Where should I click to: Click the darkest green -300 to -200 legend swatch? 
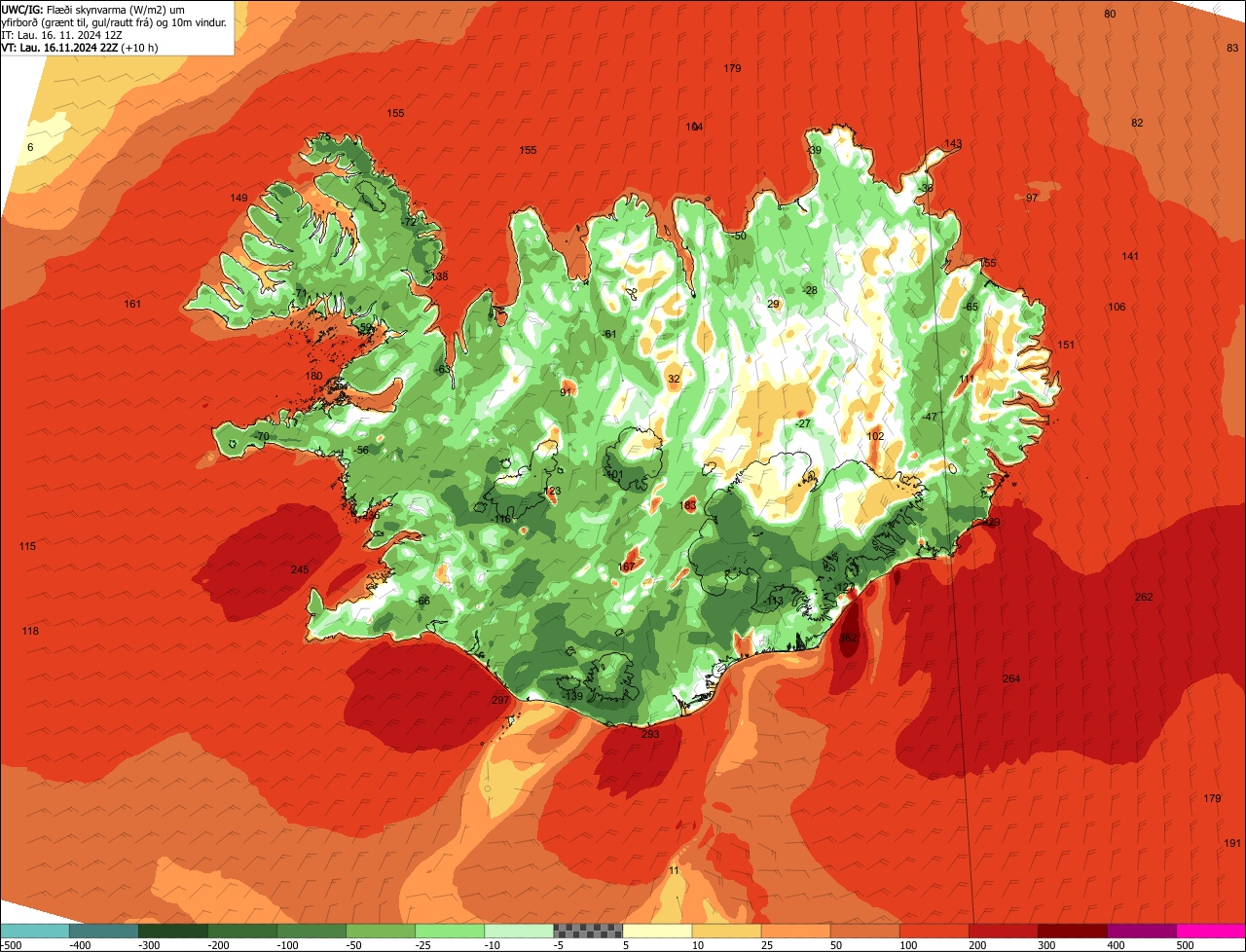pos(173,931)
